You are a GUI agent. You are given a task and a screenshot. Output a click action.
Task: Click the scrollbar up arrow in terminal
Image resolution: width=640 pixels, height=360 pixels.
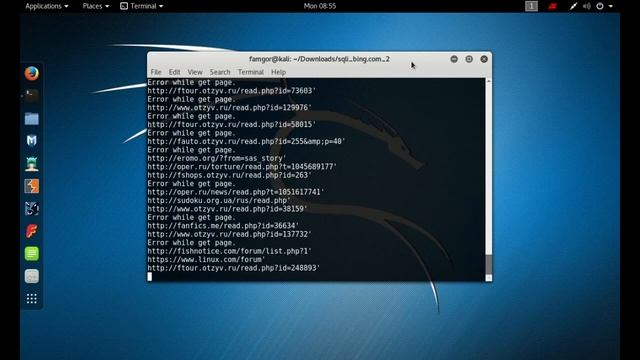click(489, 81)
